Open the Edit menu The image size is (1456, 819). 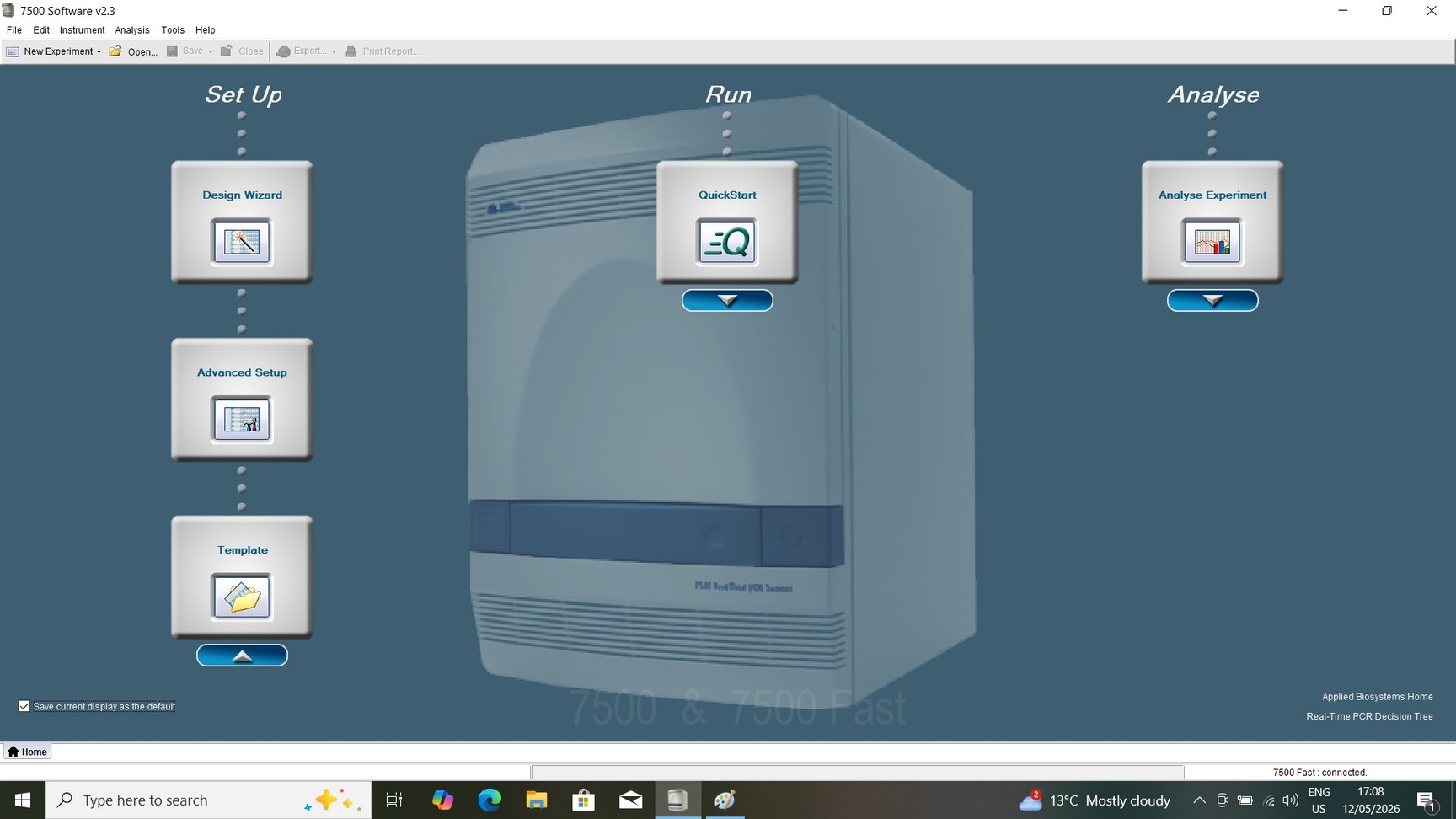coord(41,29)
